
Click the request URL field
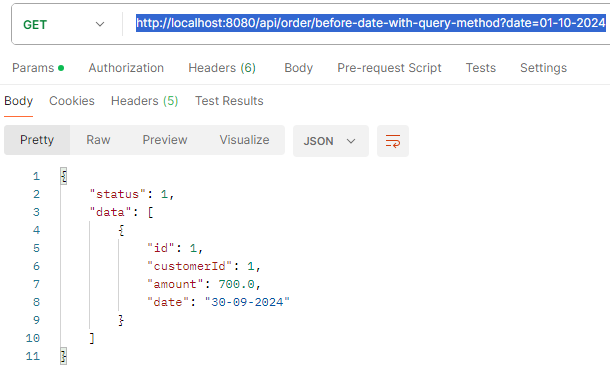coord(371,23)
